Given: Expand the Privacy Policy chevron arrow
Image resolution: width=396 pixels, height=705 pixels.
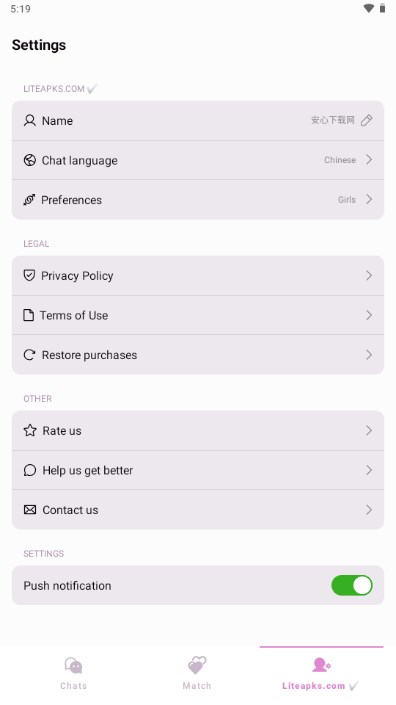Looking at the screenshot, I should [x=369, y=275].
